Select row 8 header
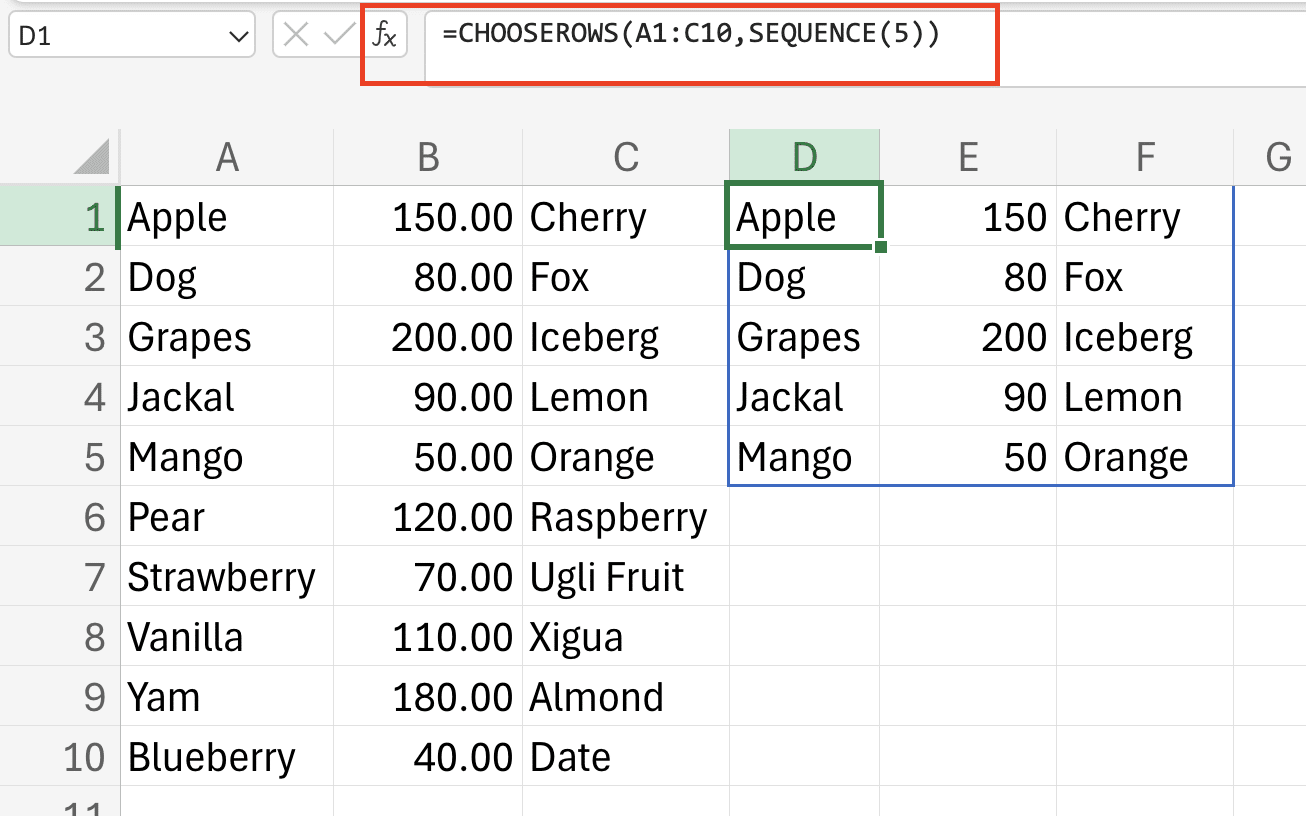 pos(60,636)
